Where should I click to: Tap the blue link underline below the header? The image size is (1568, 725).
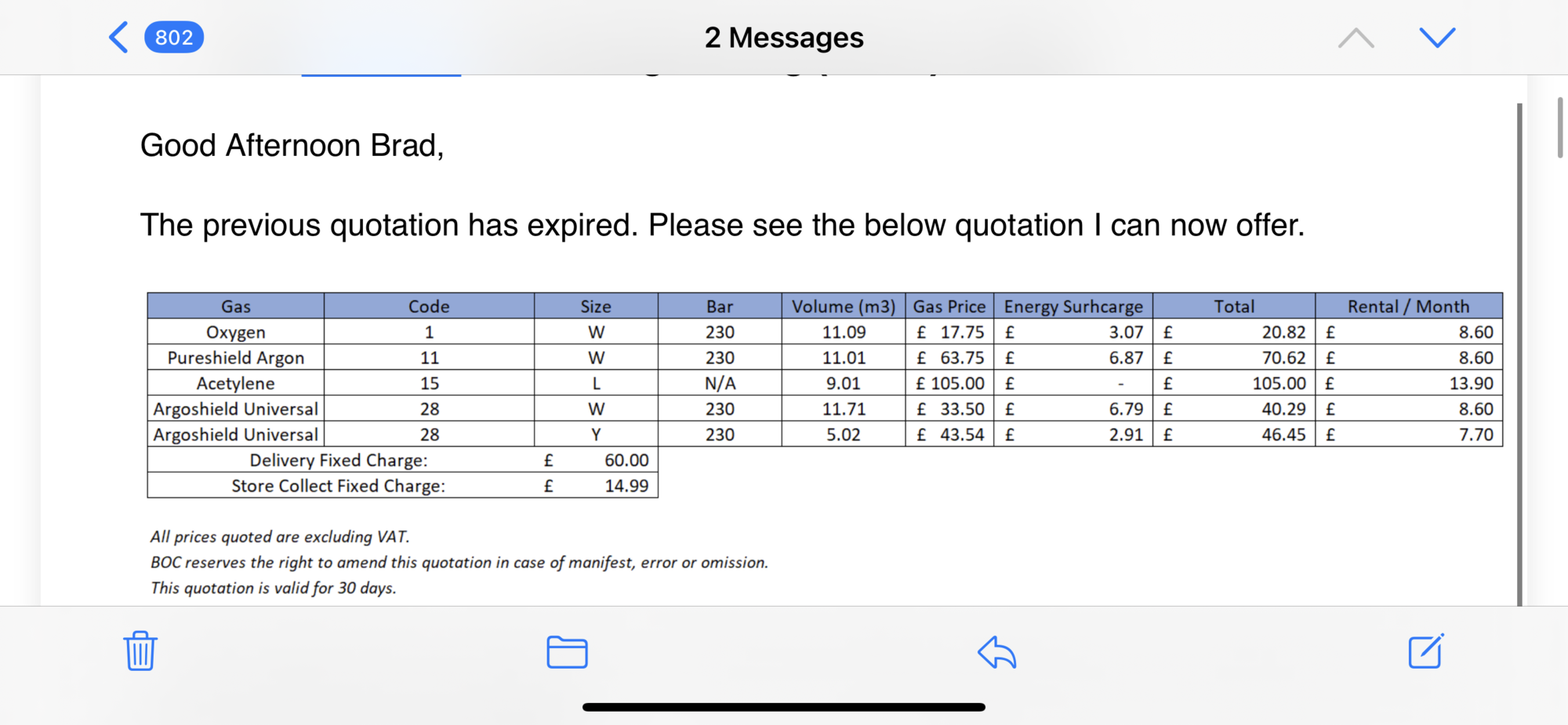[x=381, y=74]
